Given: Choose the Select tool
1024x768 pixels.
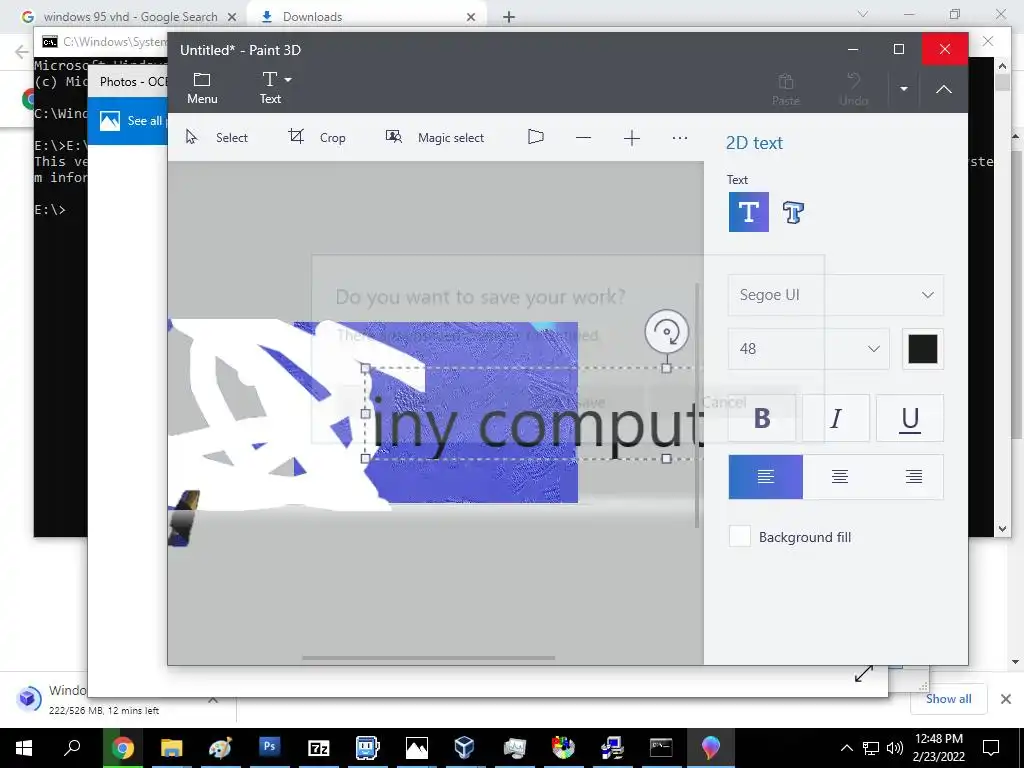Looking at the screenshot, I should point(217,137).
